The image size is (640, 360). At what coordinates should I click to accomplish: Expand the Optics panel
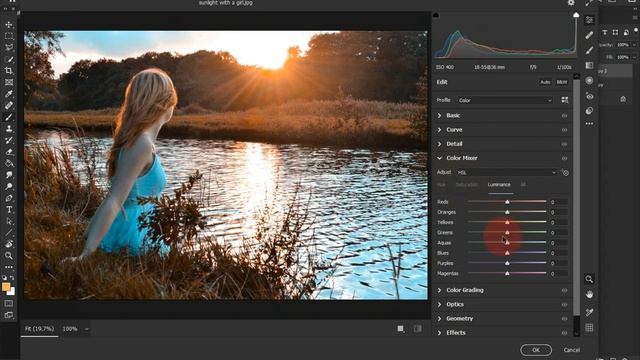[x=440, y=304]
